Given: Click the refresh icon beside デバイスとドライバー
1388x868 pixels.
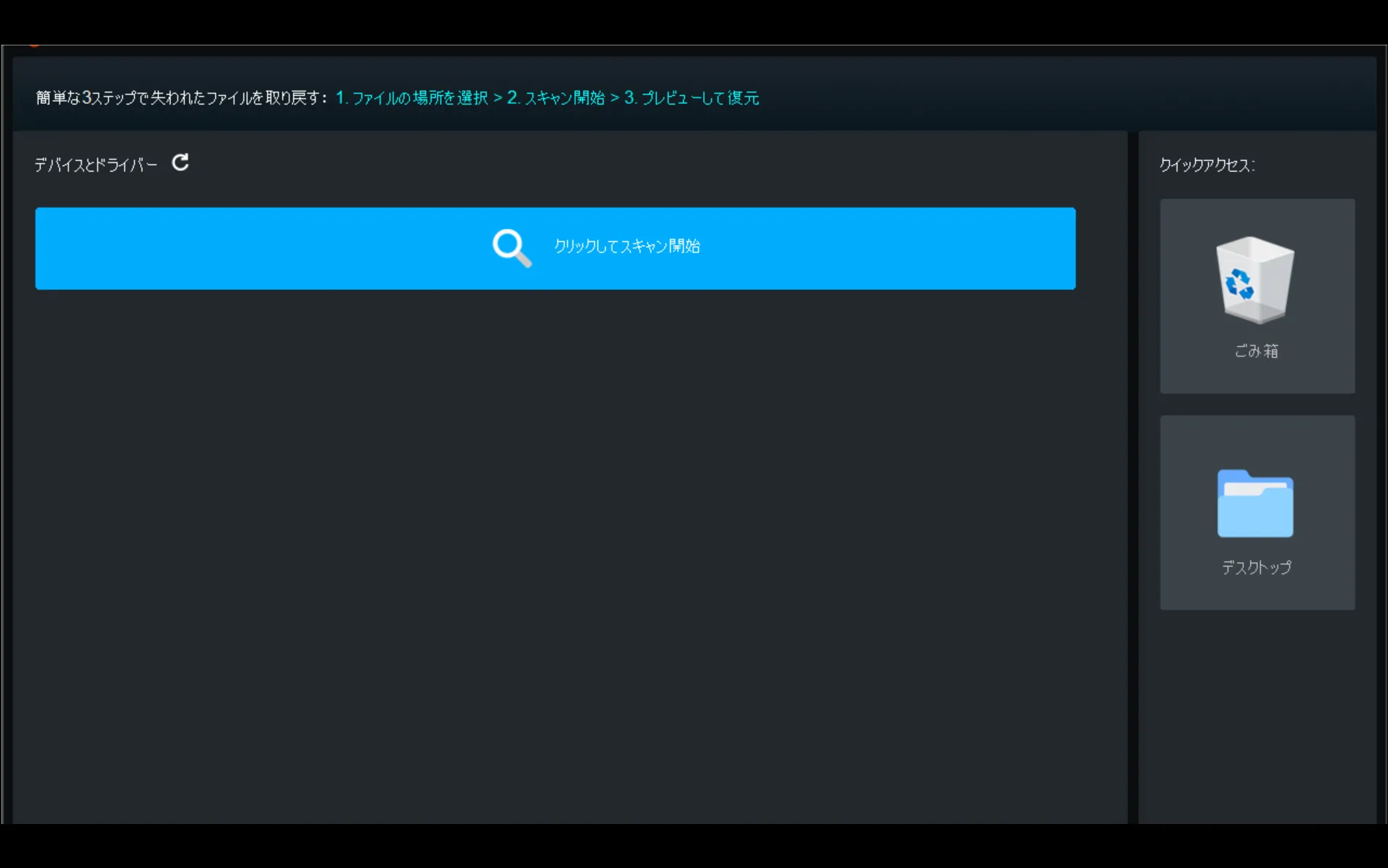Looking at the screenshot, I should [180, 163].
